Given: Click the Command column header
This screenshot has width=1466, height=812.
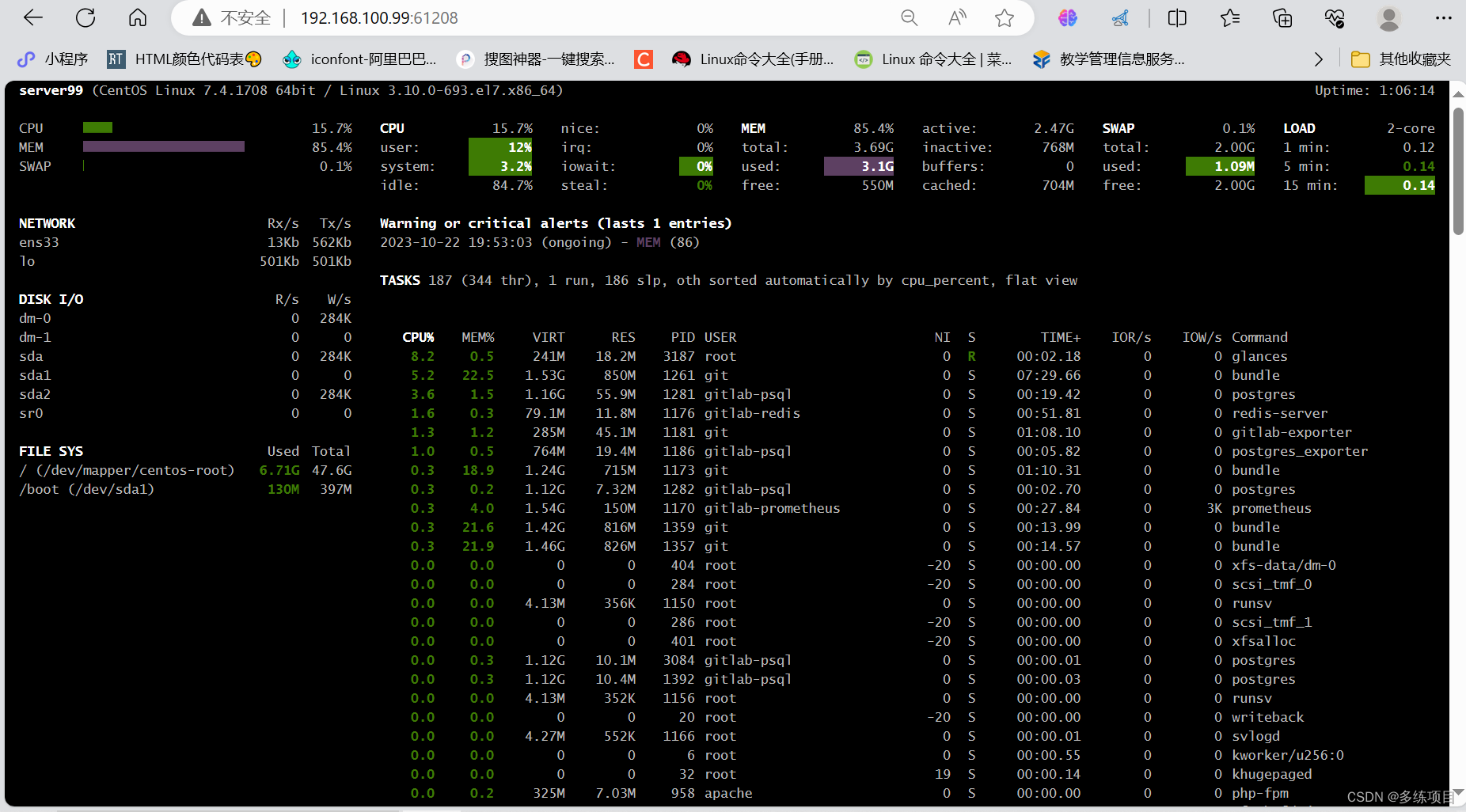Looking at the screenshot, I should (x=1260, y=337).
